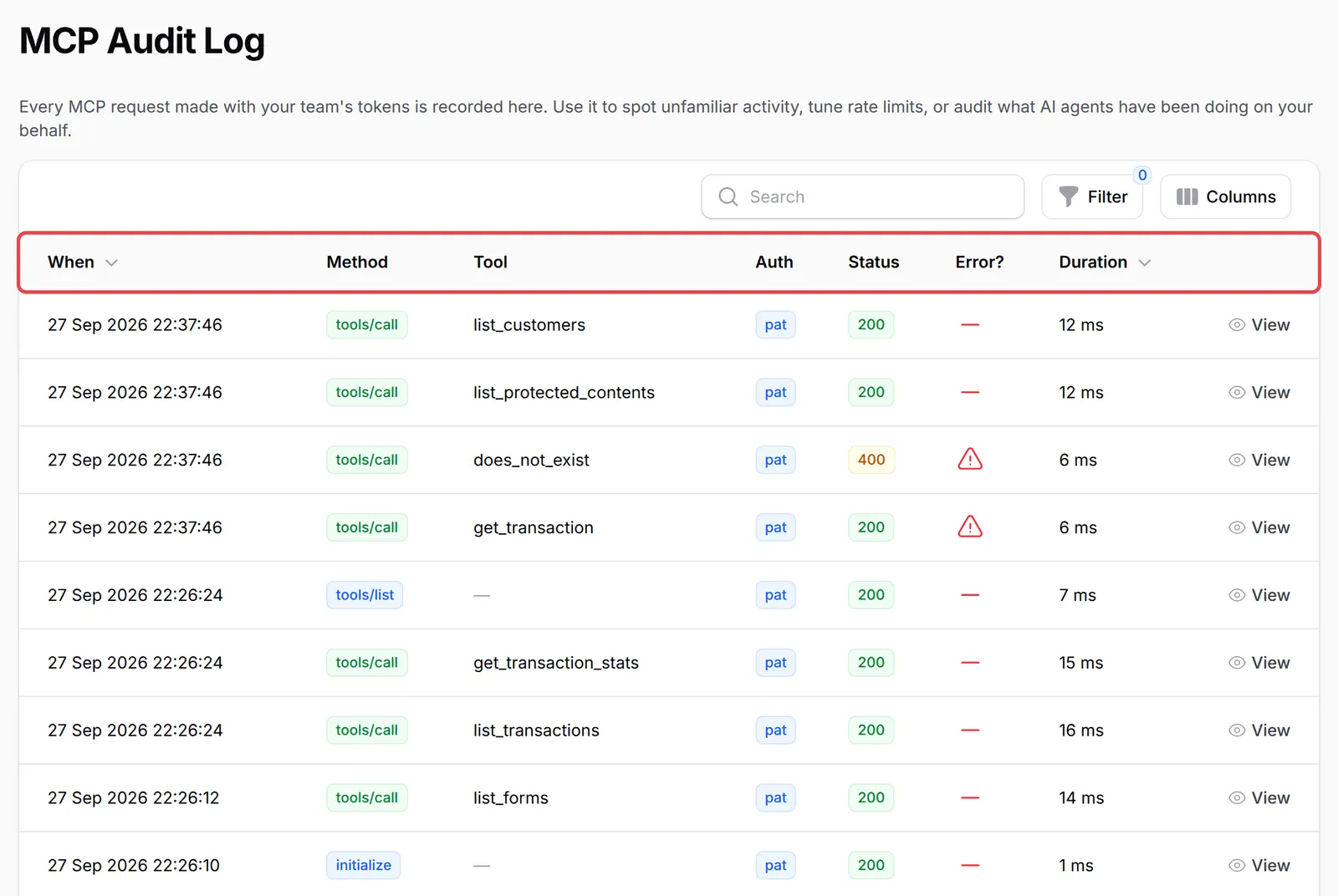Sort by the When column chevron
1338x896 pixels.
(111, 262)
